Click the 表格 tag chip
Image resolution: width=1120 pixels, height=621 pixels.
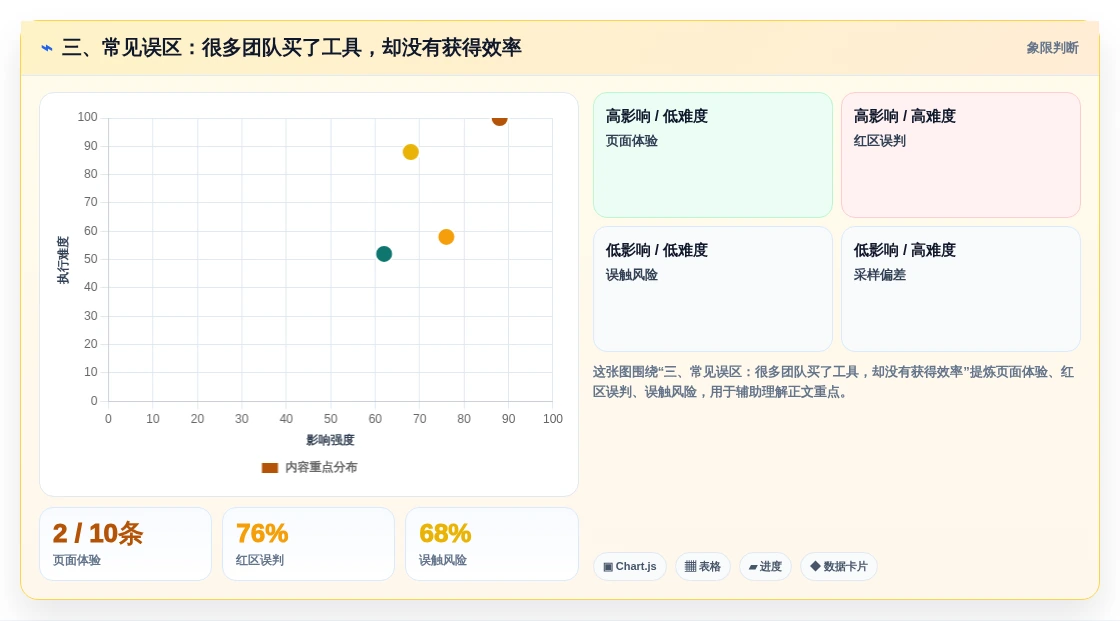(x=703, y=567)
